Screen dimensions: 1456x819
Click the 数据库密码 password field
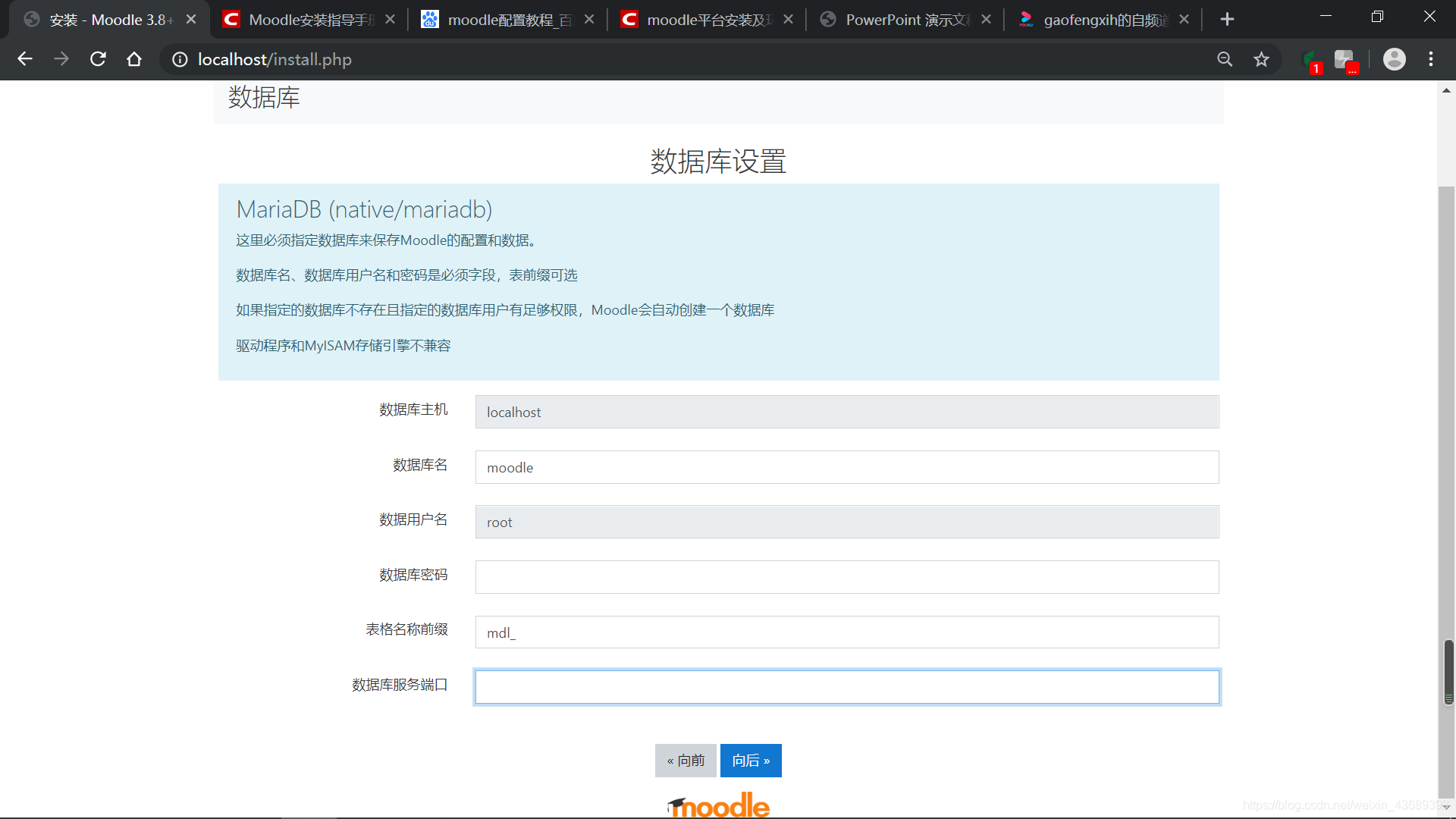pyautogui.click(x=846, y=577)
